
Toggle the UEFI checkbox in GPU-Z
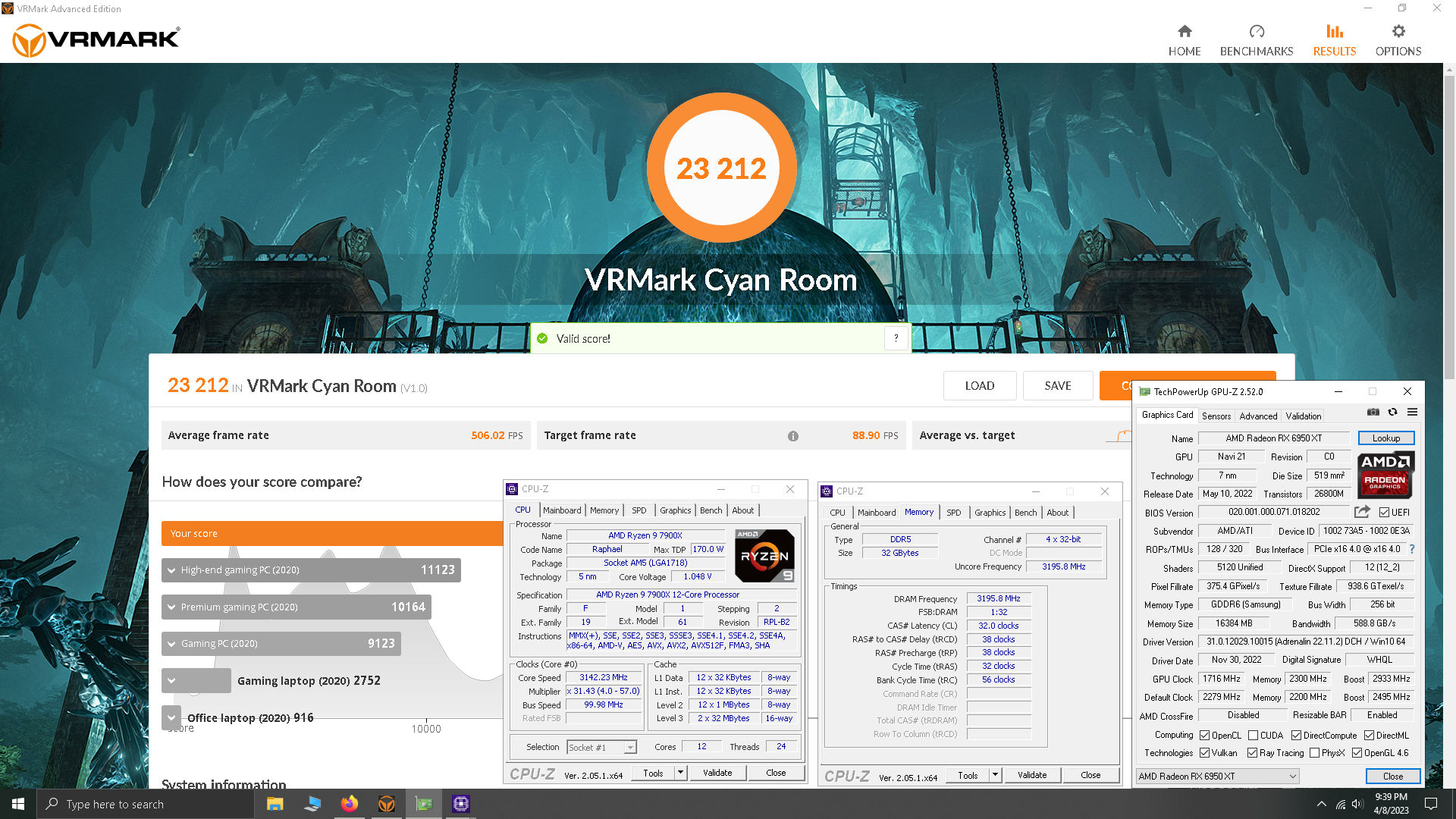point(1384,513)
